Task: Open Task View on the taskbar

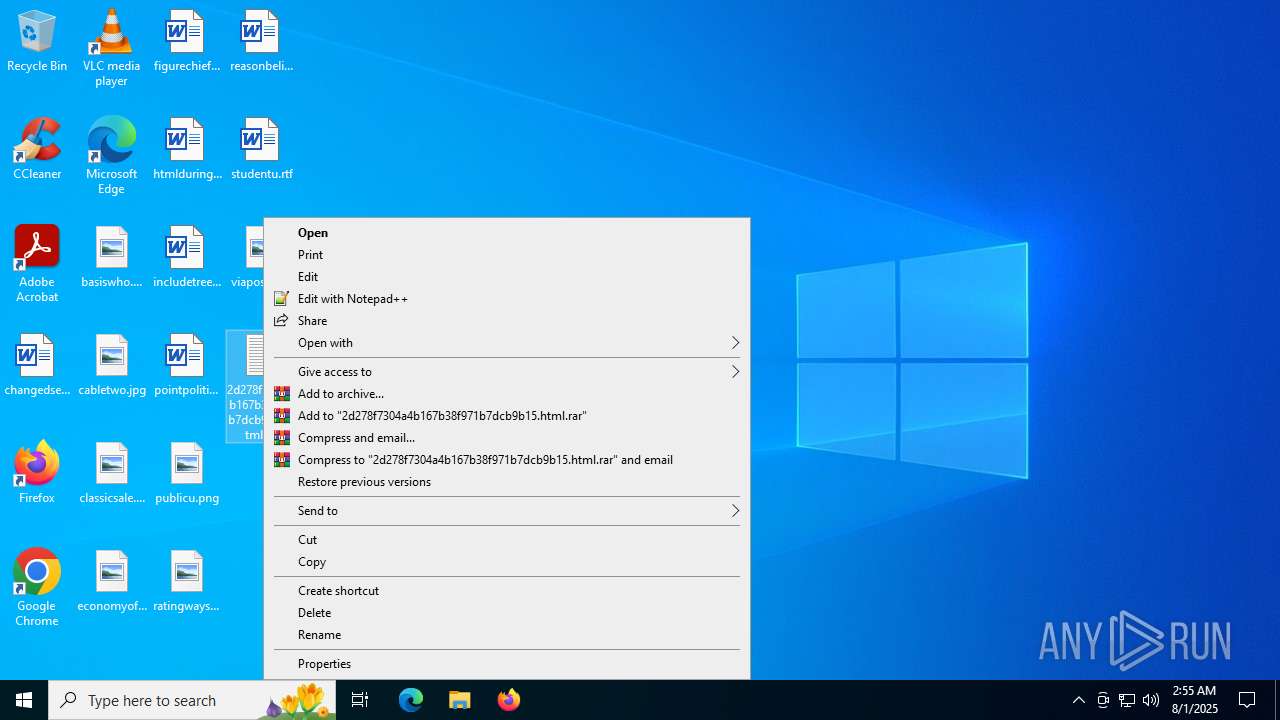Action: [x=360, y=700]
